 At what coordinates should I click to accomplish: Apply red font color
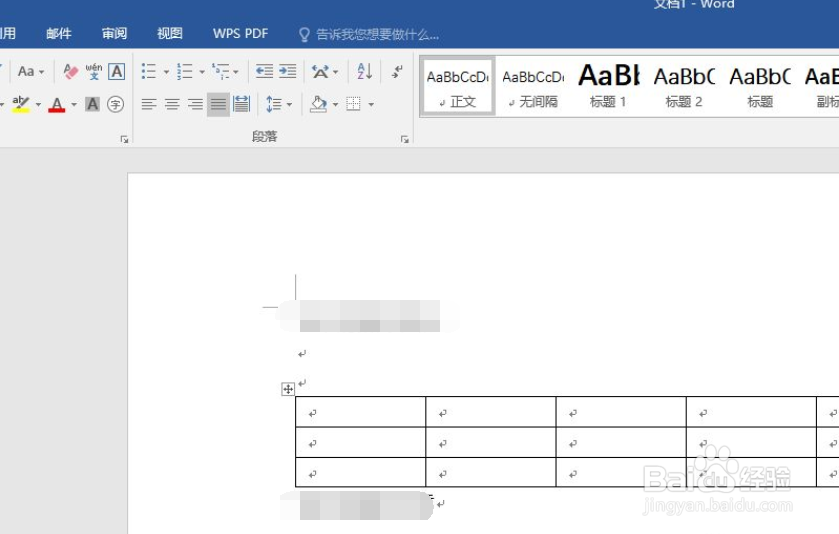(x=57, y=104)
